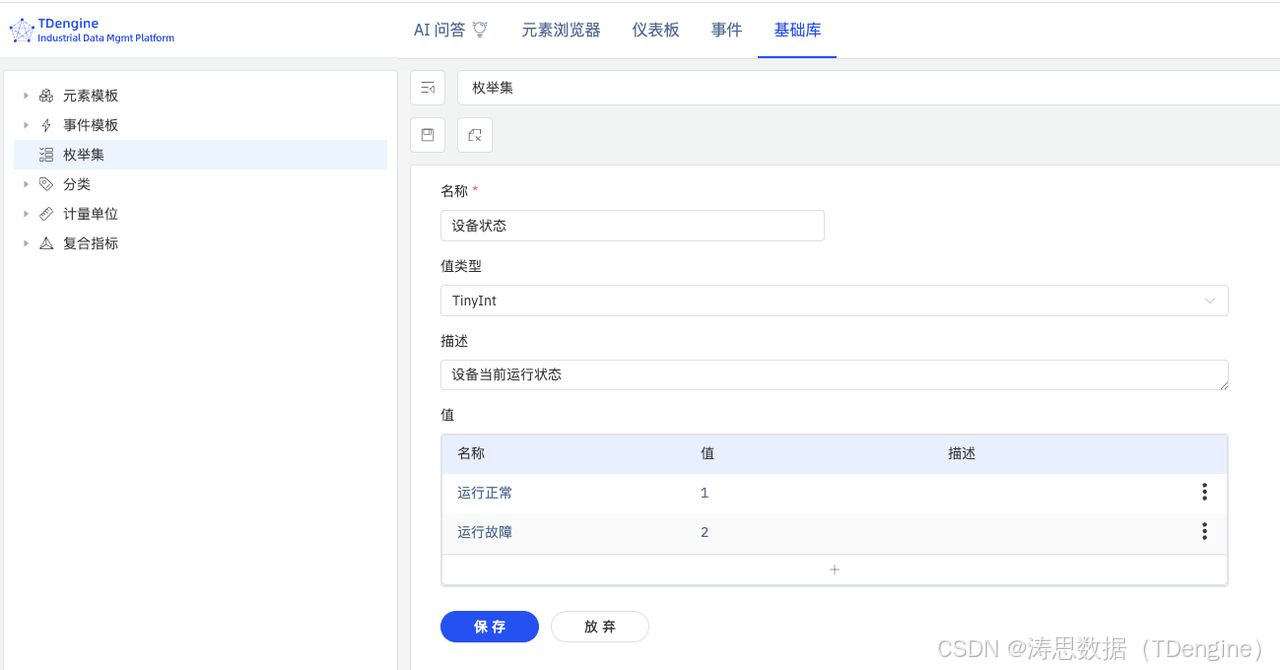Click the 描述 column header in values table

[x=962, y=453]
